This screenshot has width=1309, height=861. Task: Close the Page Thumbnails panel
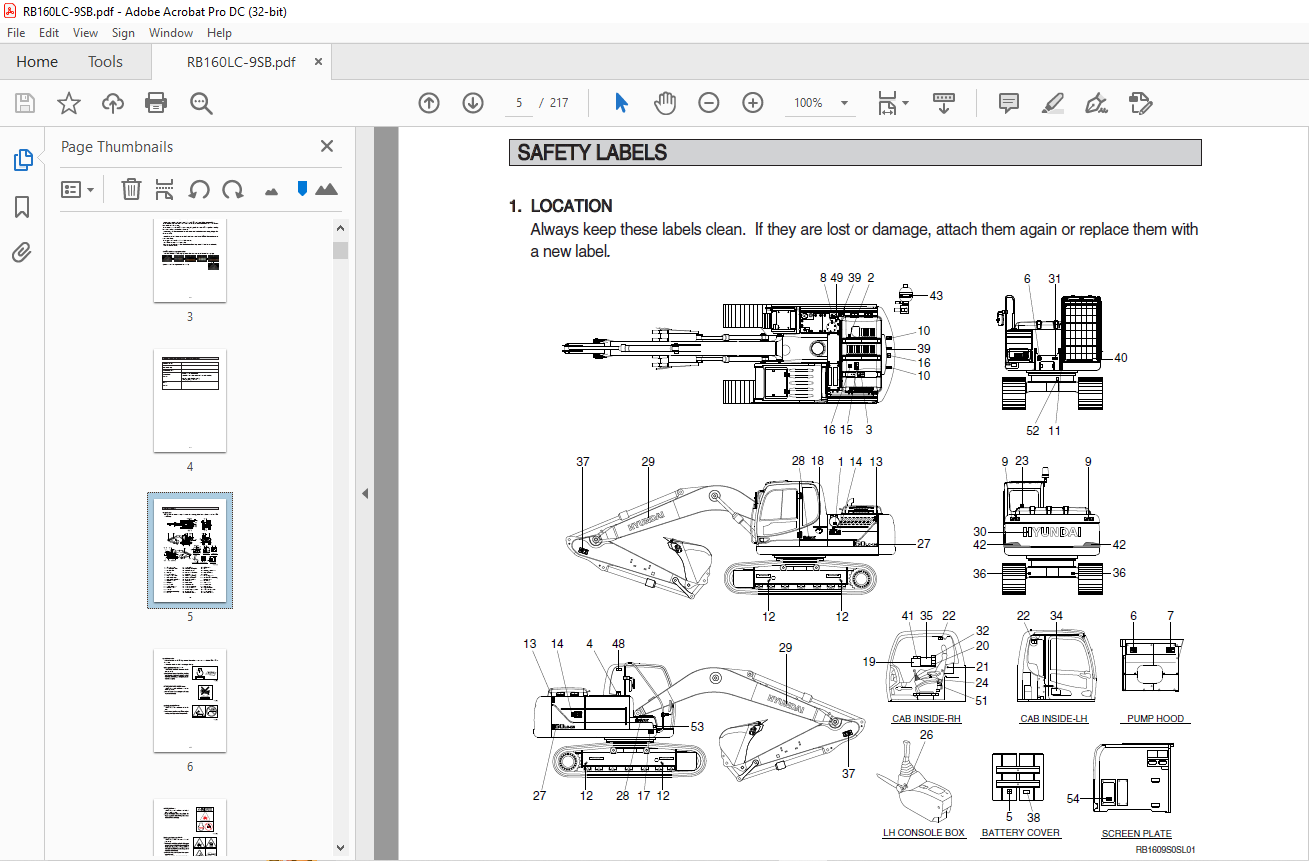[x=327, y=146]
